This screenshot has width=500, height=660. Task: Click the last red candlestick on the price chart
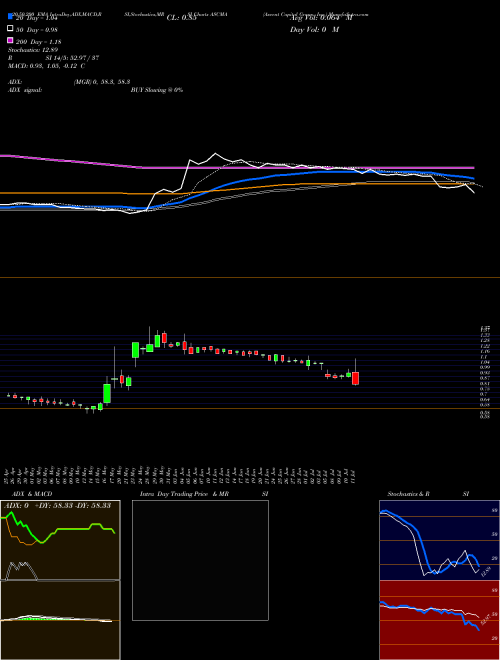(x=356, y=378)
